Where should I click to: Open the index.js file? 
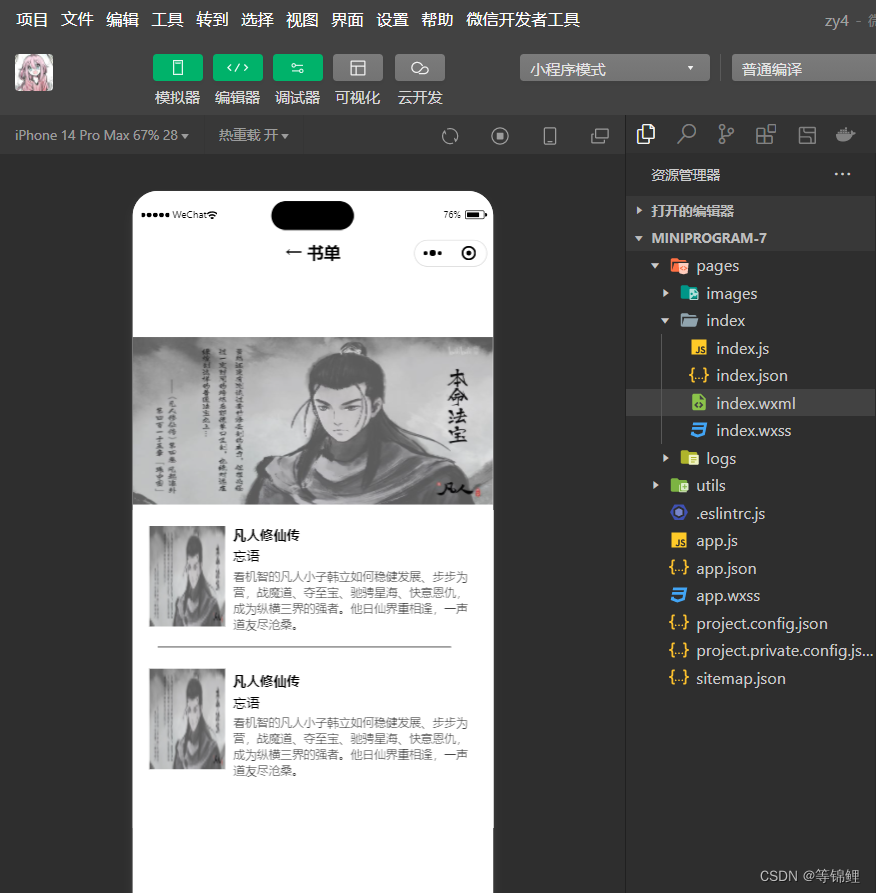pos(751,348)
